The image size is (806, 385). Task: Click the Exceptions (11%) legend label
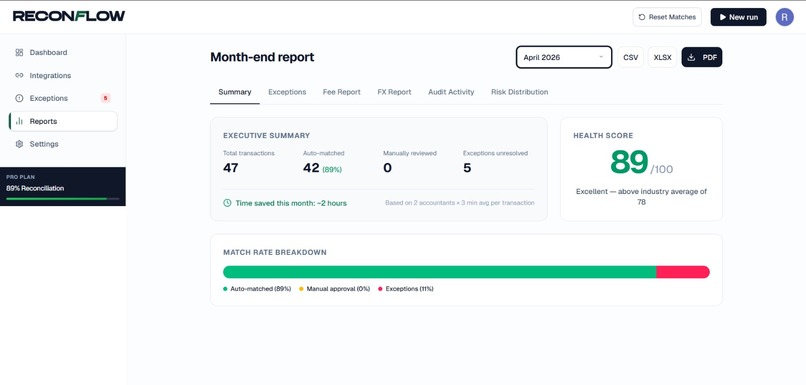point(409,289)
